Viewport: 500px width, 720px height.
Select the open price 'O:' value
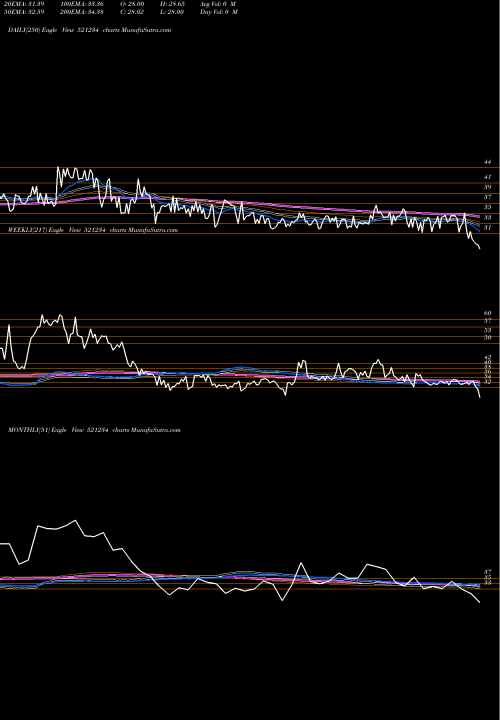(132, 4)
